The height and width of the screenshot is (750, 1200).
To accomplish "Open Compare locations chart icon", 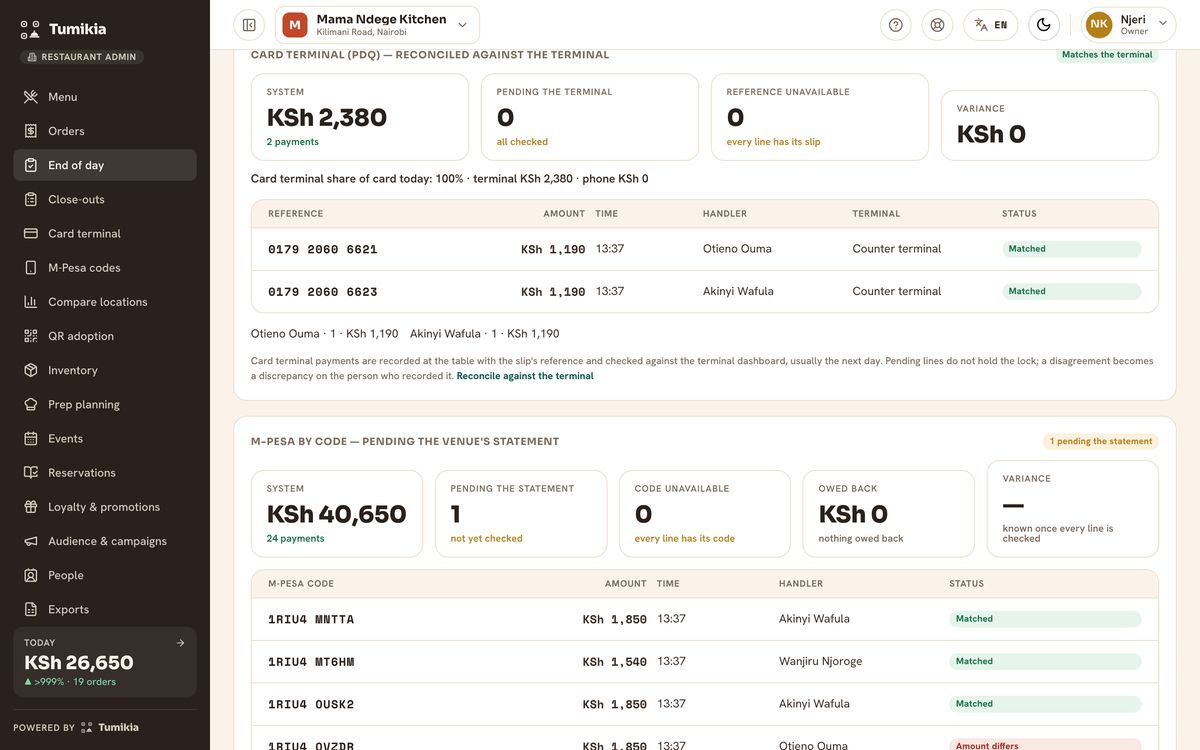I will tap(30, 302).
